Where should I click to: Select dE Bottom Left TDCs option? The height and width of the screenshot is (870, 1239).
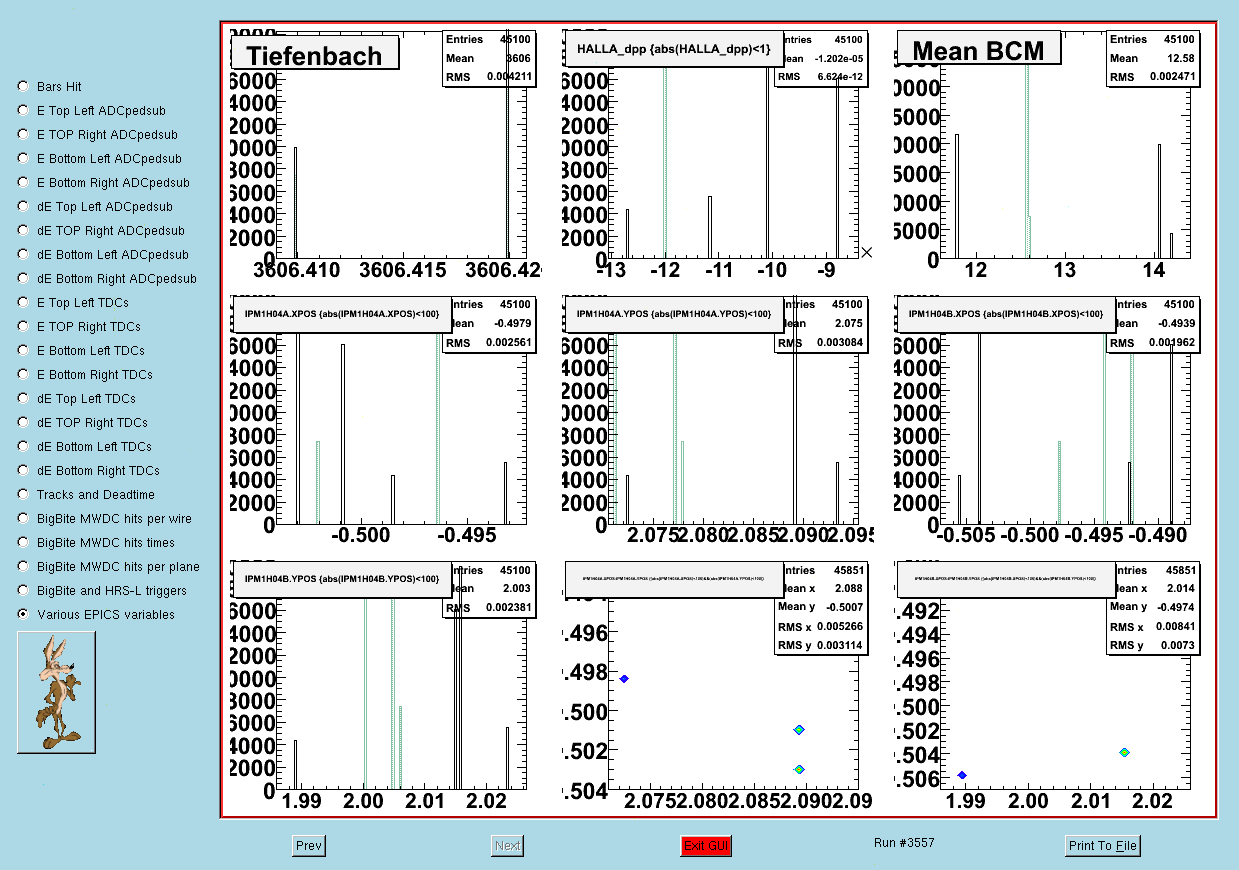point(23,447)
